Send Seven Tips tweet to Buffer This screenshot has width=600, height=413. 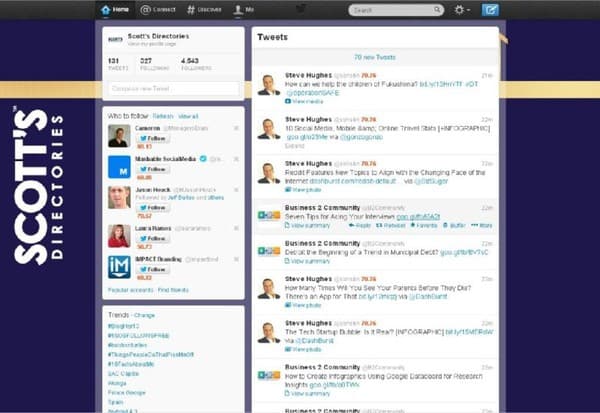pyautogui.click(x=455, y=226)
